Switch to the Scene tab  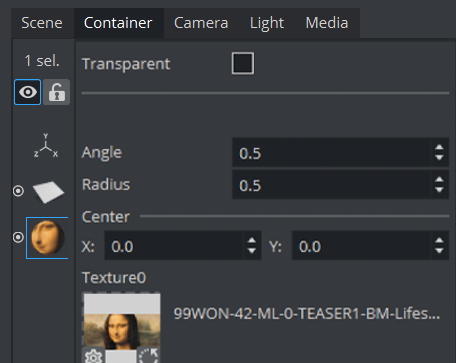pyautogui.click(x=42, y=23)
